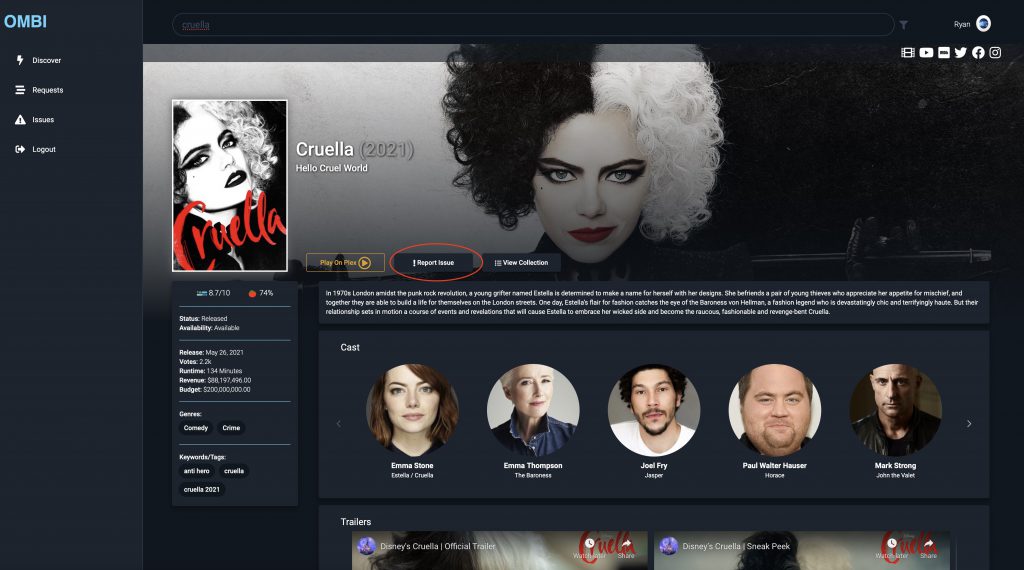Open Ryan's user avatar

[x=984, y=24]
